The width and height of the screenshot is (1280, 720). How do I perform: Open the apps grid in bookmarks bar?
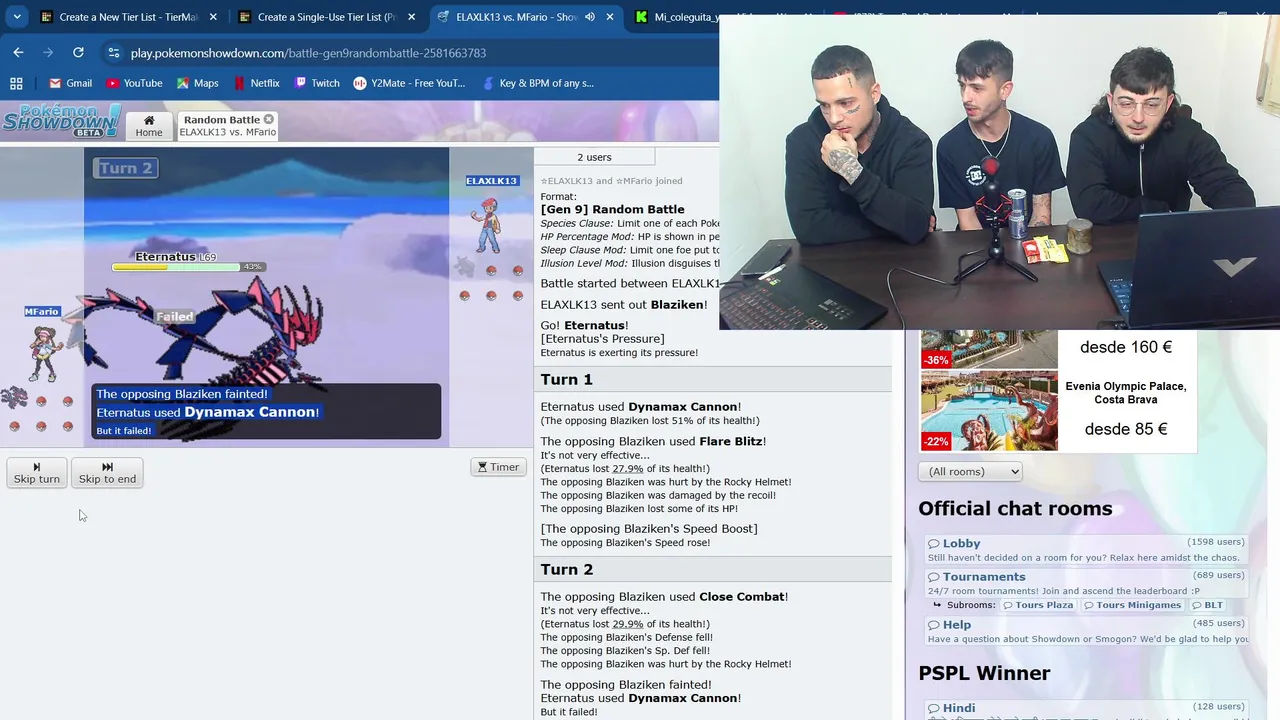16,83
